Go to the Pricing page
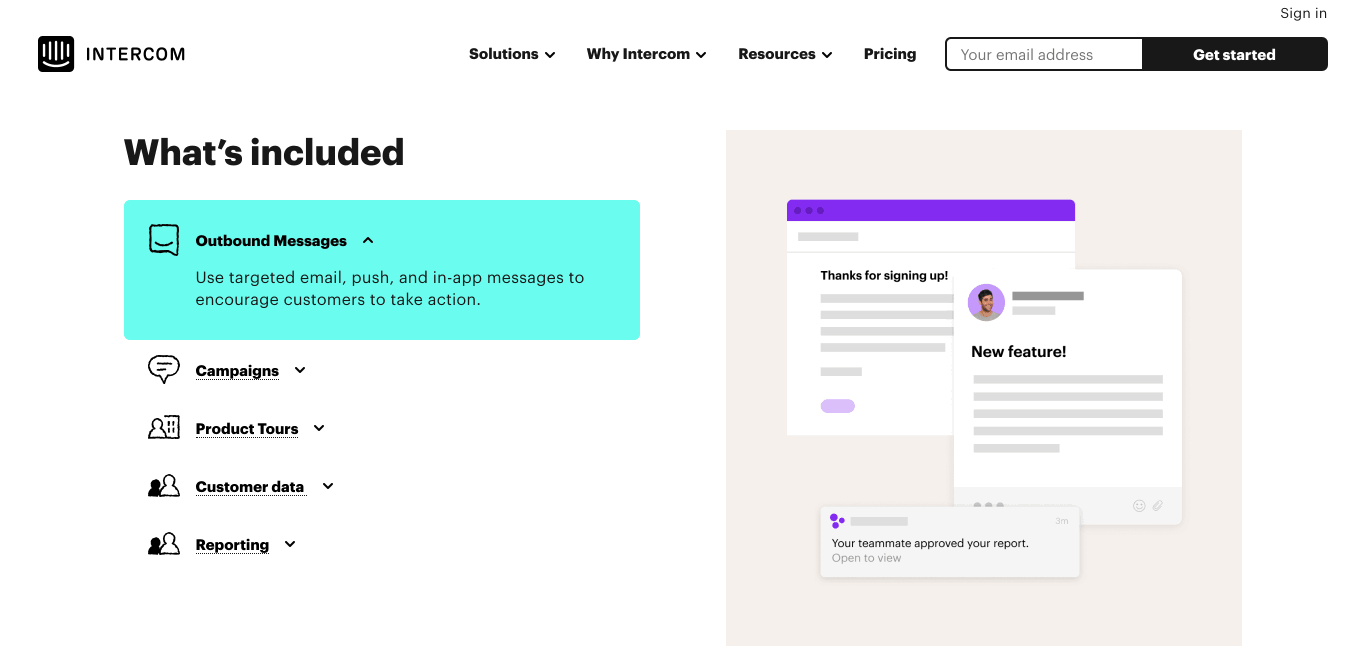Image resolution: width=1368 pixels, height=671 pixels. 890,54
